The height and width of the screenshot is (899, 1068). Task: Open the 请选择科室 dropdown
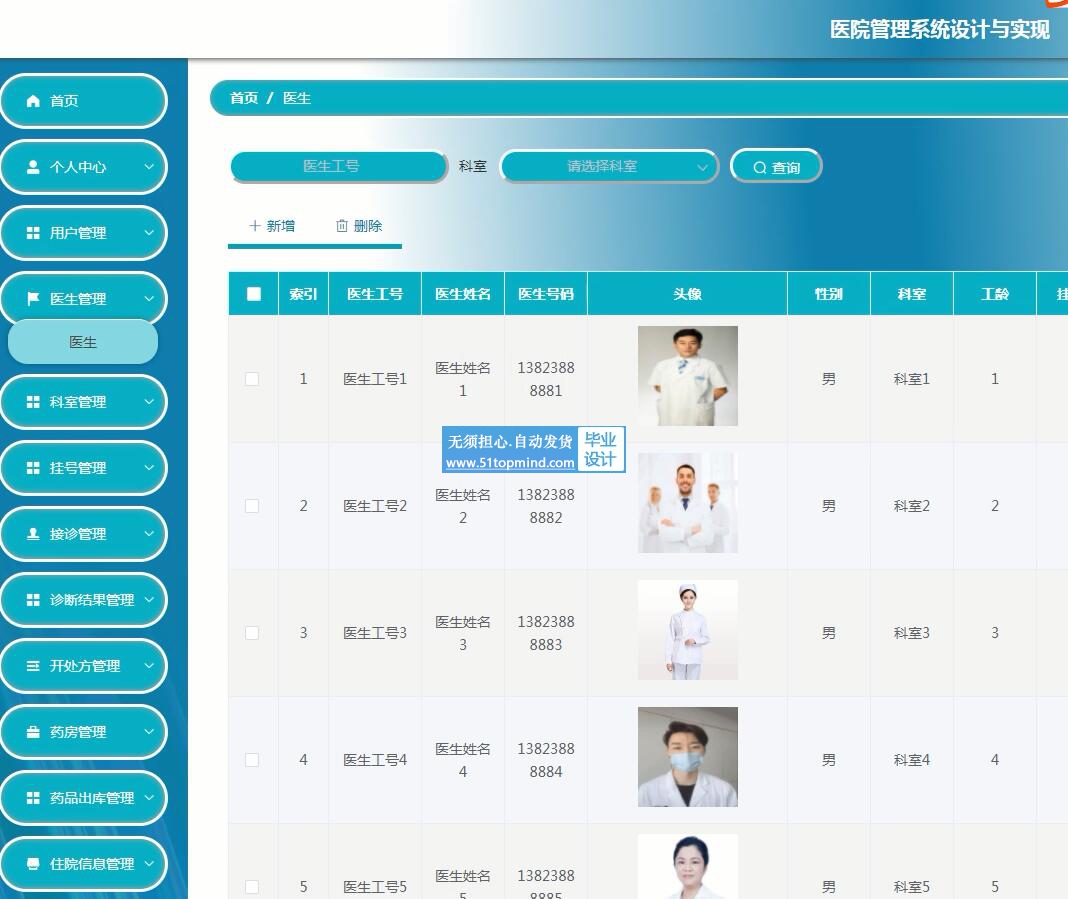610,166
